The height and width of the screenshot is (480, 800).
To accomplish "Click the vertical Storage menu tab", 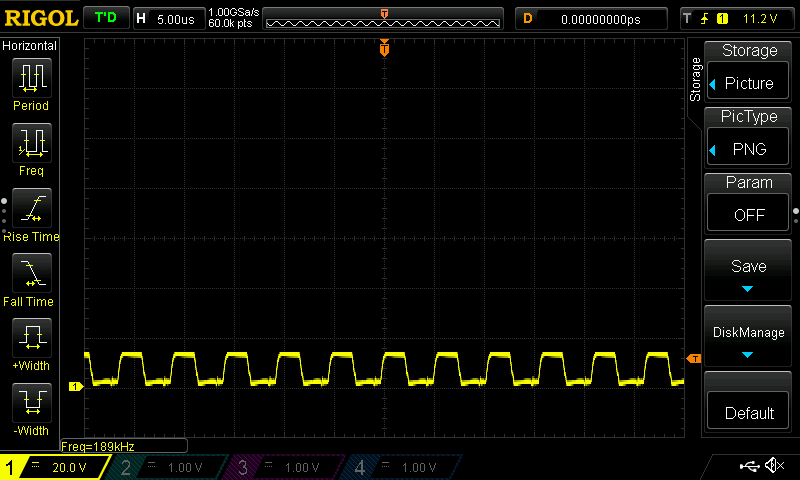I will coord(695,80).
